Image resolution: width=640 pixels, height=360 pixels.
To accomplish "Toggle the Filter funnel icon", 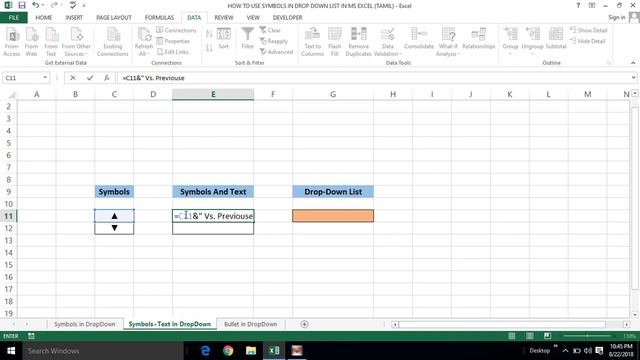I will tap(247, 39).
